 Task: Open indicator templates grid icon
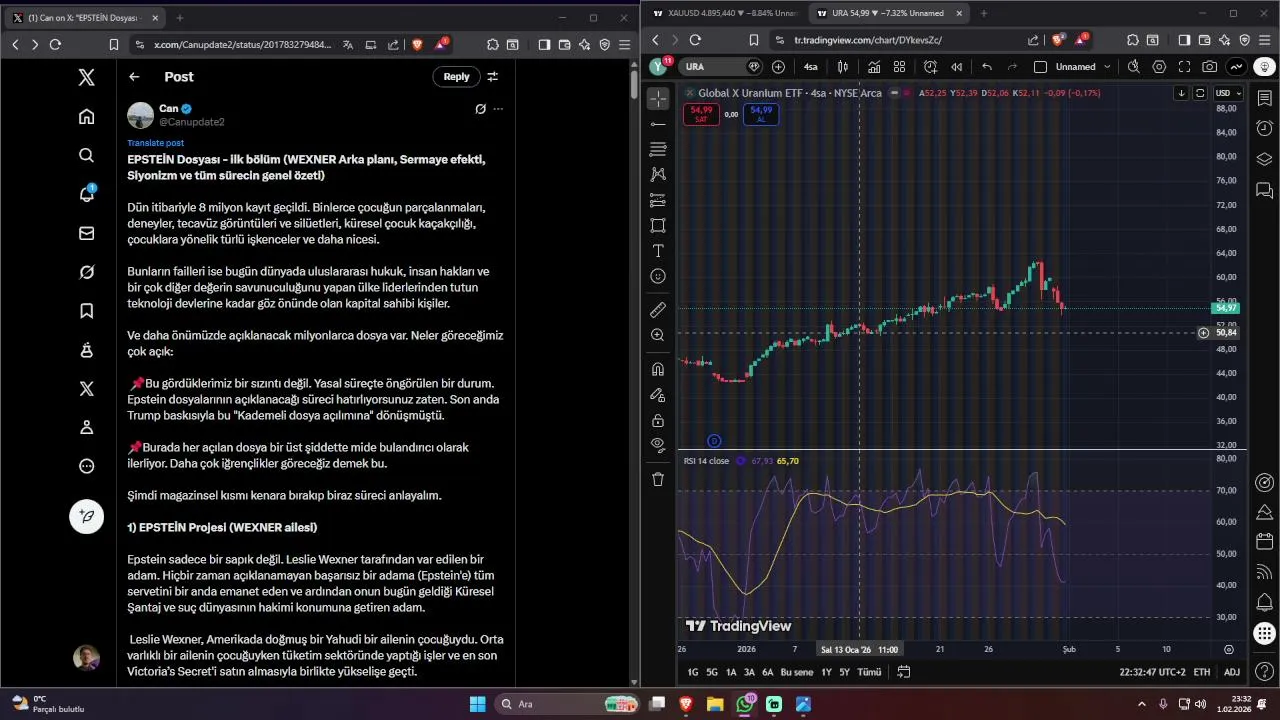coord(900,67)
